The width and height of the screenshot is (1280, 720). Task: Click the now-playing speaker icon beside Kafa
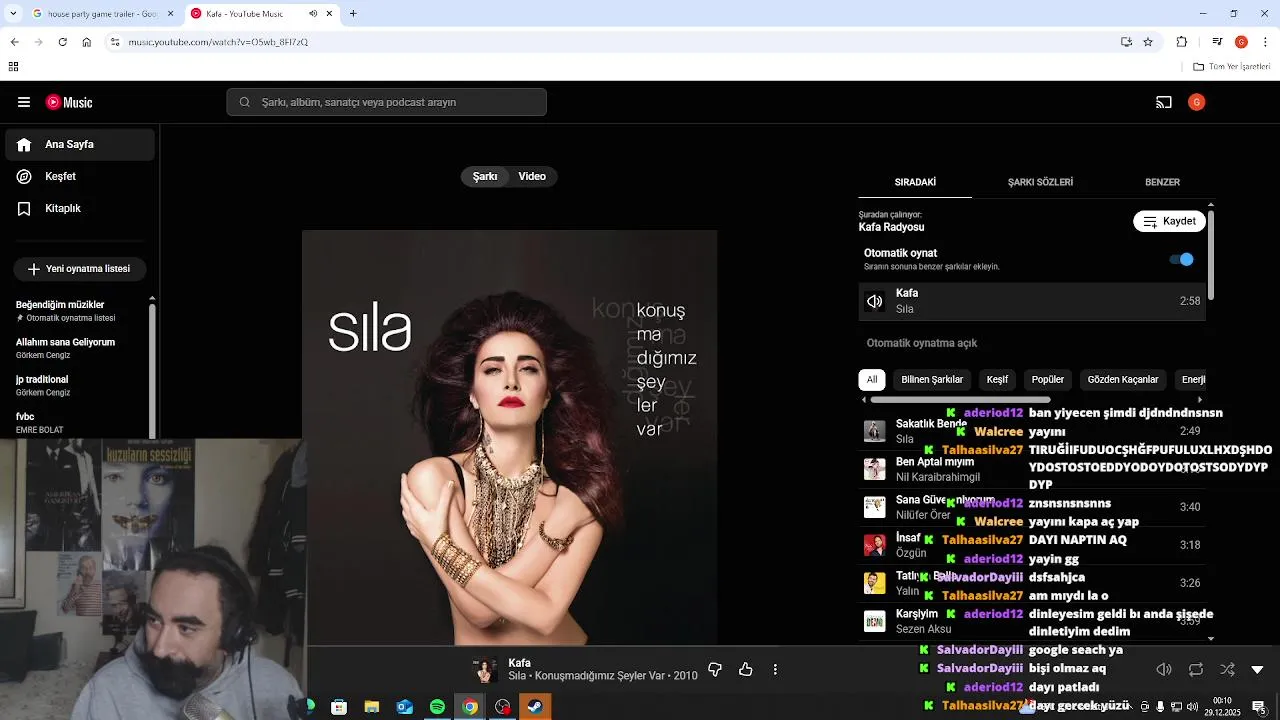pos(875,301)
